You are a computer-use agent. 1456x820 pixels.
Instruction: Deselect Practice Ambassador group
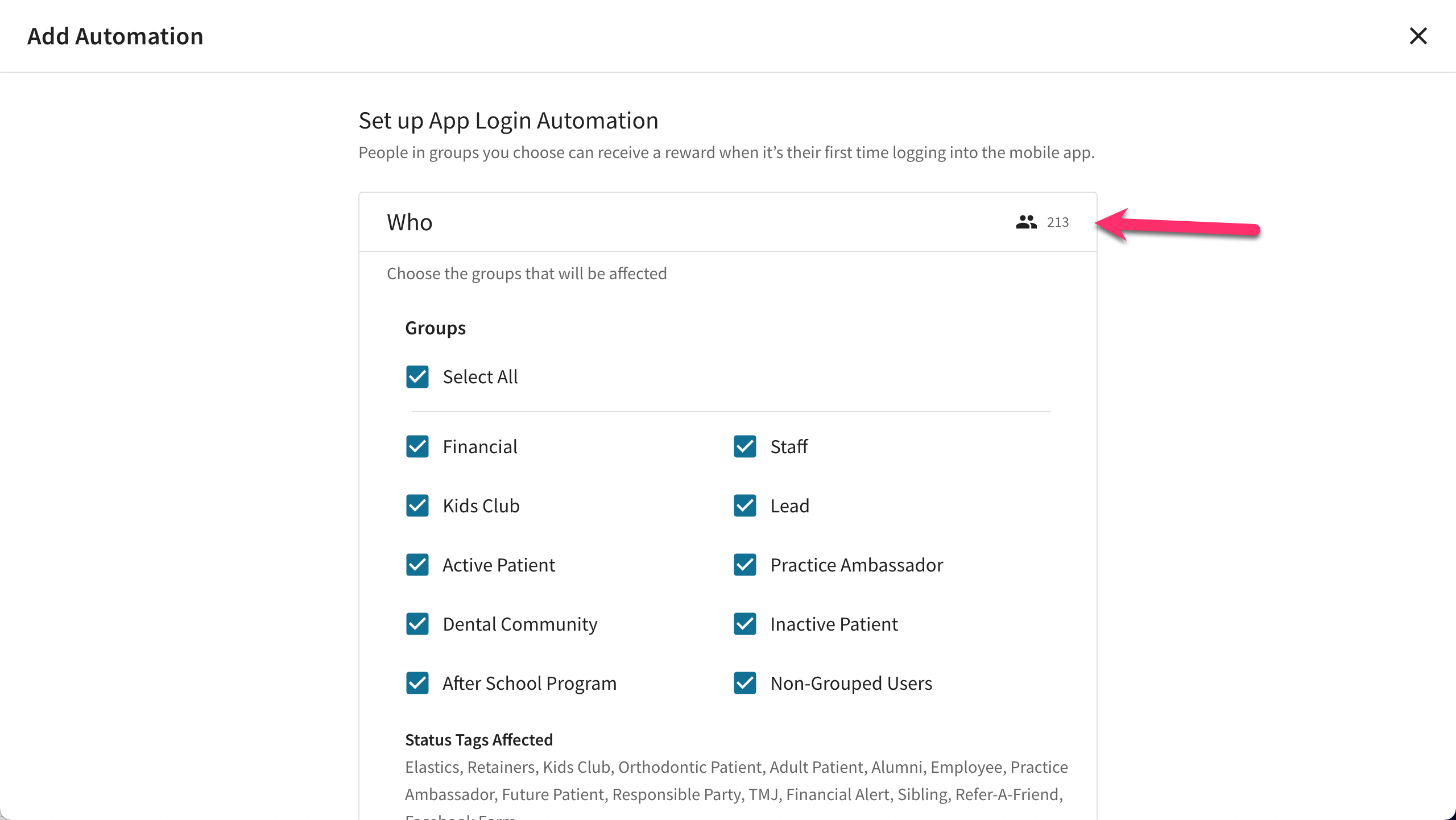point(745,565)
